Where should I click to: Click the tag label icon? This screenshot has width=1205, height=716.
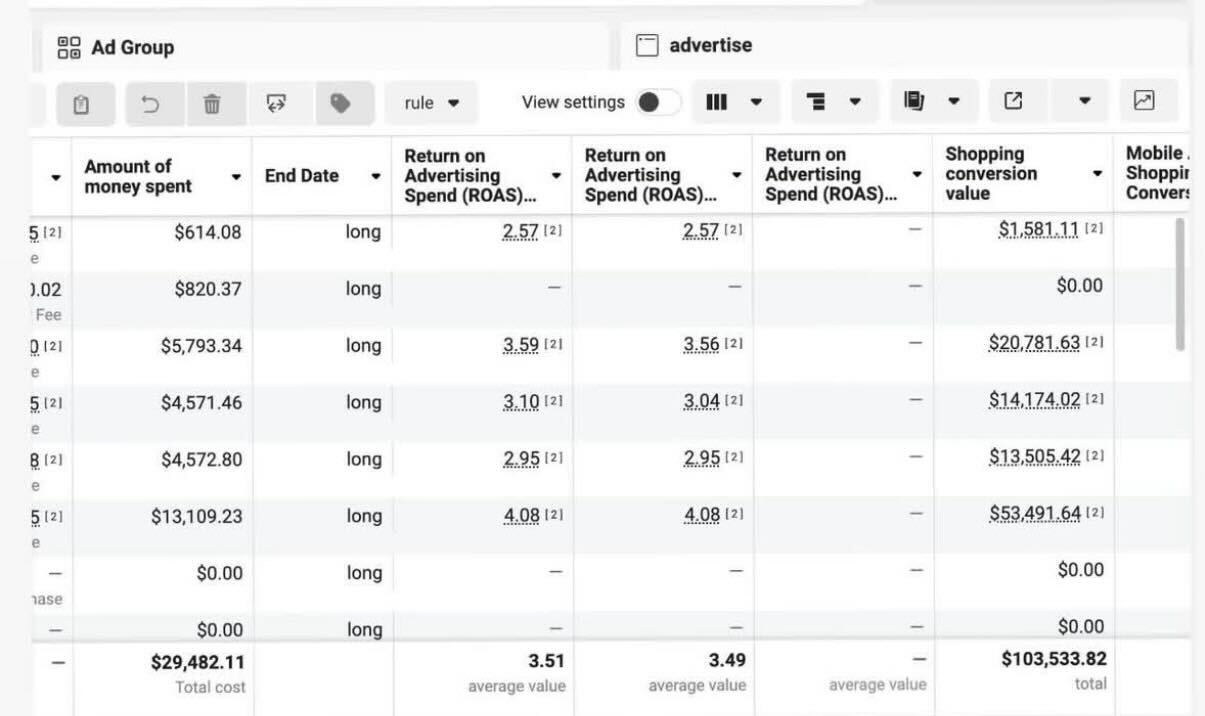click(x=341, y=103)
